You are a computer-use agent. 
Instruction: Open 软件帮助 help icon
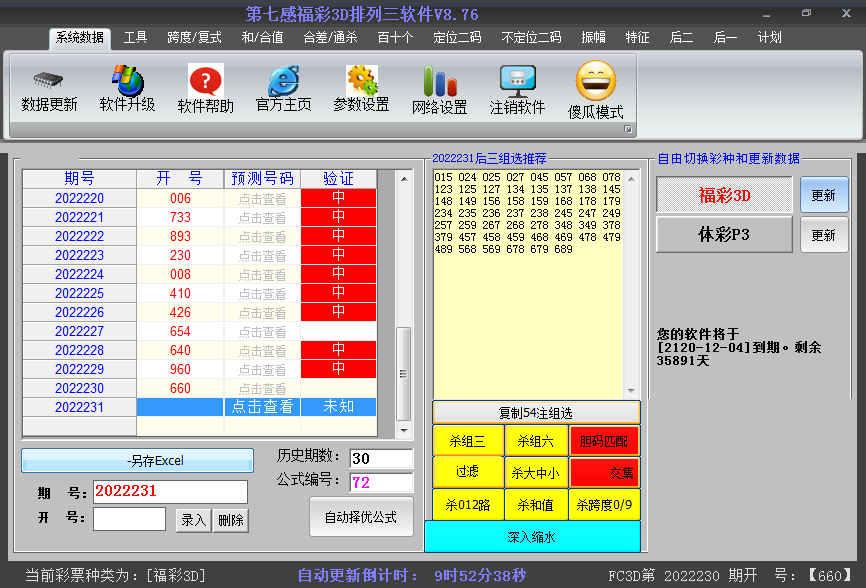tap(205, 81)
